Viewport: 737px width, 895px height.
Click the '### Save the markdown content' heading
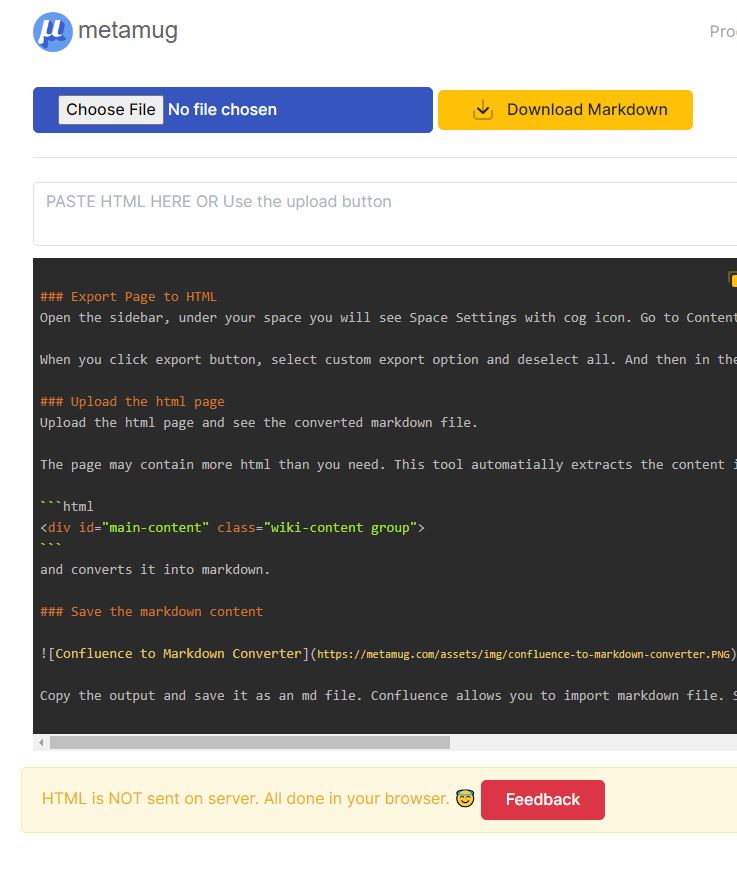152,612
